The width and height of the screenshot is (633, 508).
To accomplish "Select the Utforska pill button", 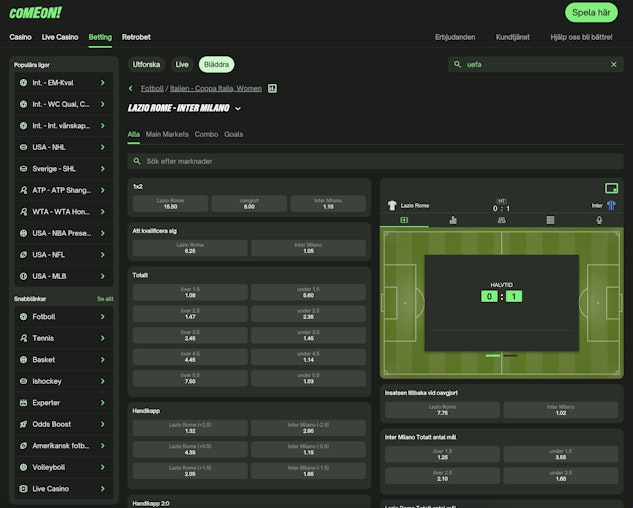I will point(146,65).
